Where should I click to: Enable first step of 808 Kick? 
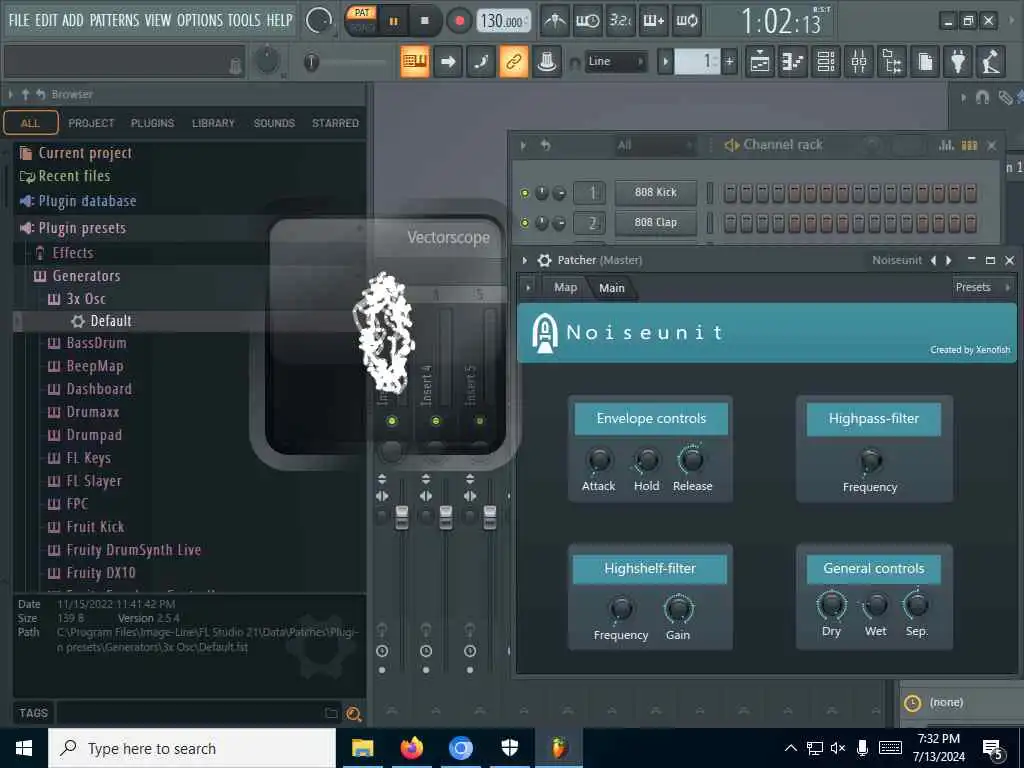tap(730, 193)
